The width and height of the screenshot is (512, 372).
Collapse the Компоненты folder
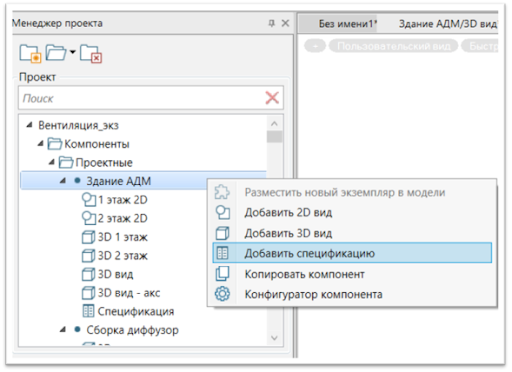[x=41, y=144]
